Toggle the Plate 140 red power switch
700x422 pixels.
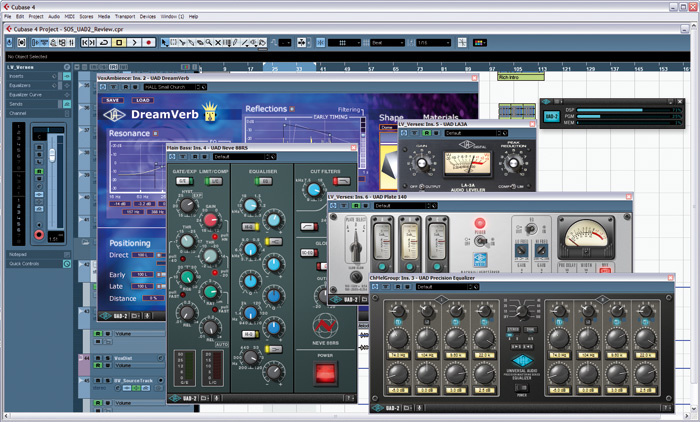(x=481, y=224)
